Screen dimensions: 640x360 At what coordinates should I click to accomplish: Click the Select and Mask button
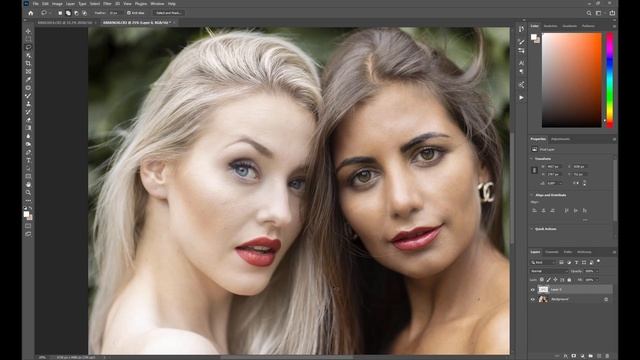pos(169,13)
